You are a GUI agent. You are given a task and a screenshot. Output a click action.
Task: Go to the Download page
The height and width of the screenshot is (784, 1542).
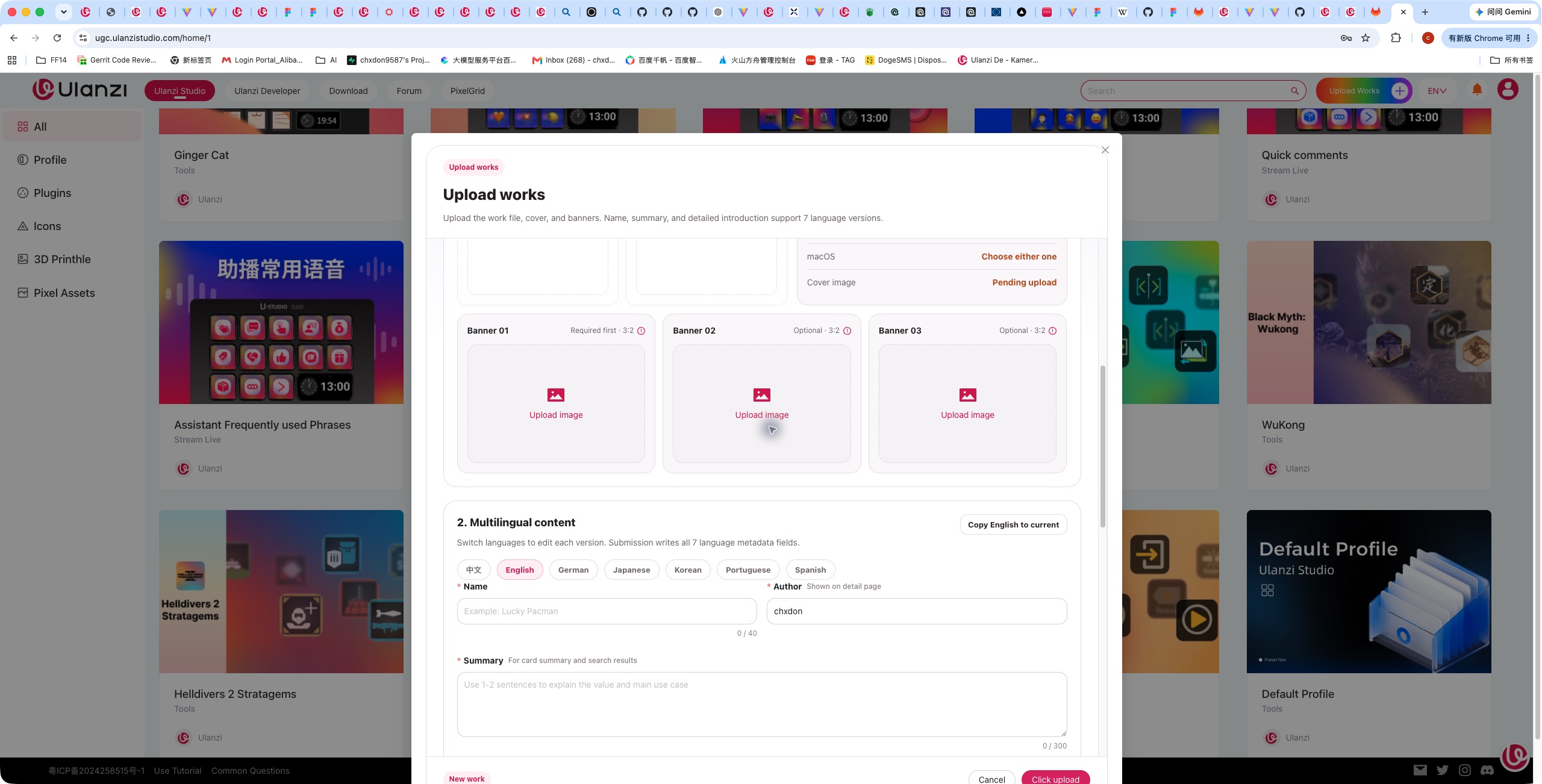(348, 91)
